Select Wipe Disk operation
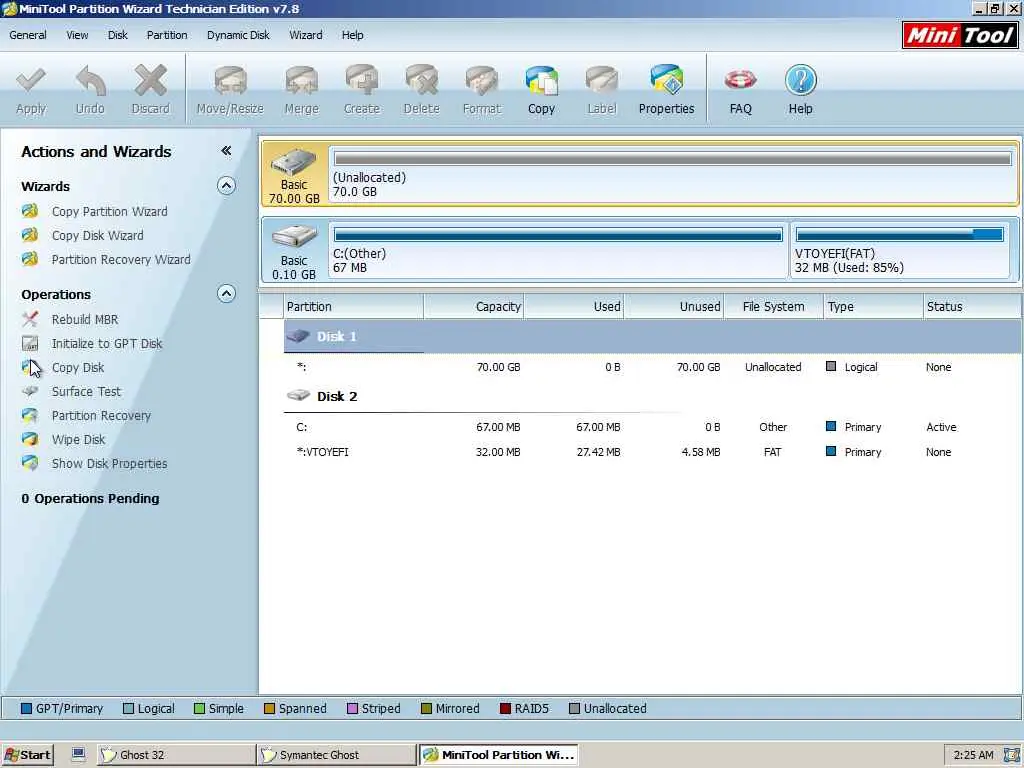The image size is (1024, 768). 78,440
